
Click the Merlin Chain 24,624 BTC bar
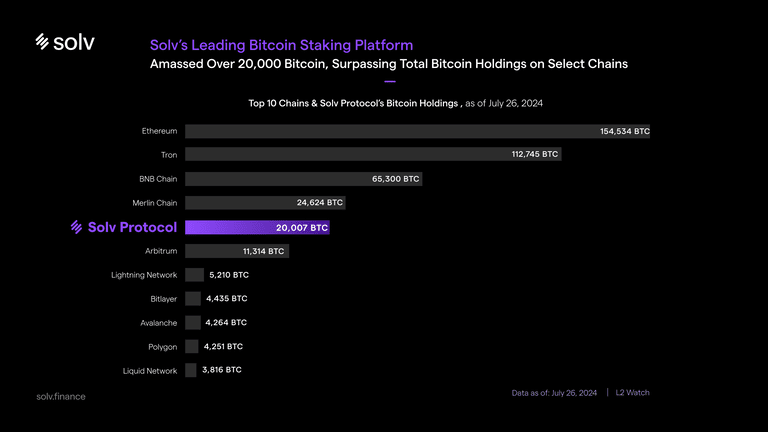pos(265,203)
